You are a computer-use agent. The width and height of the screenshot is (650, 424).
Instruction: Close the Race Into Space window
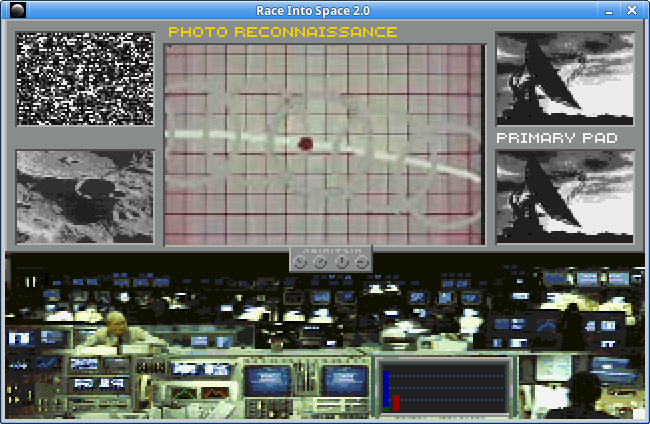pyautogui.click(x=631, y=10)
